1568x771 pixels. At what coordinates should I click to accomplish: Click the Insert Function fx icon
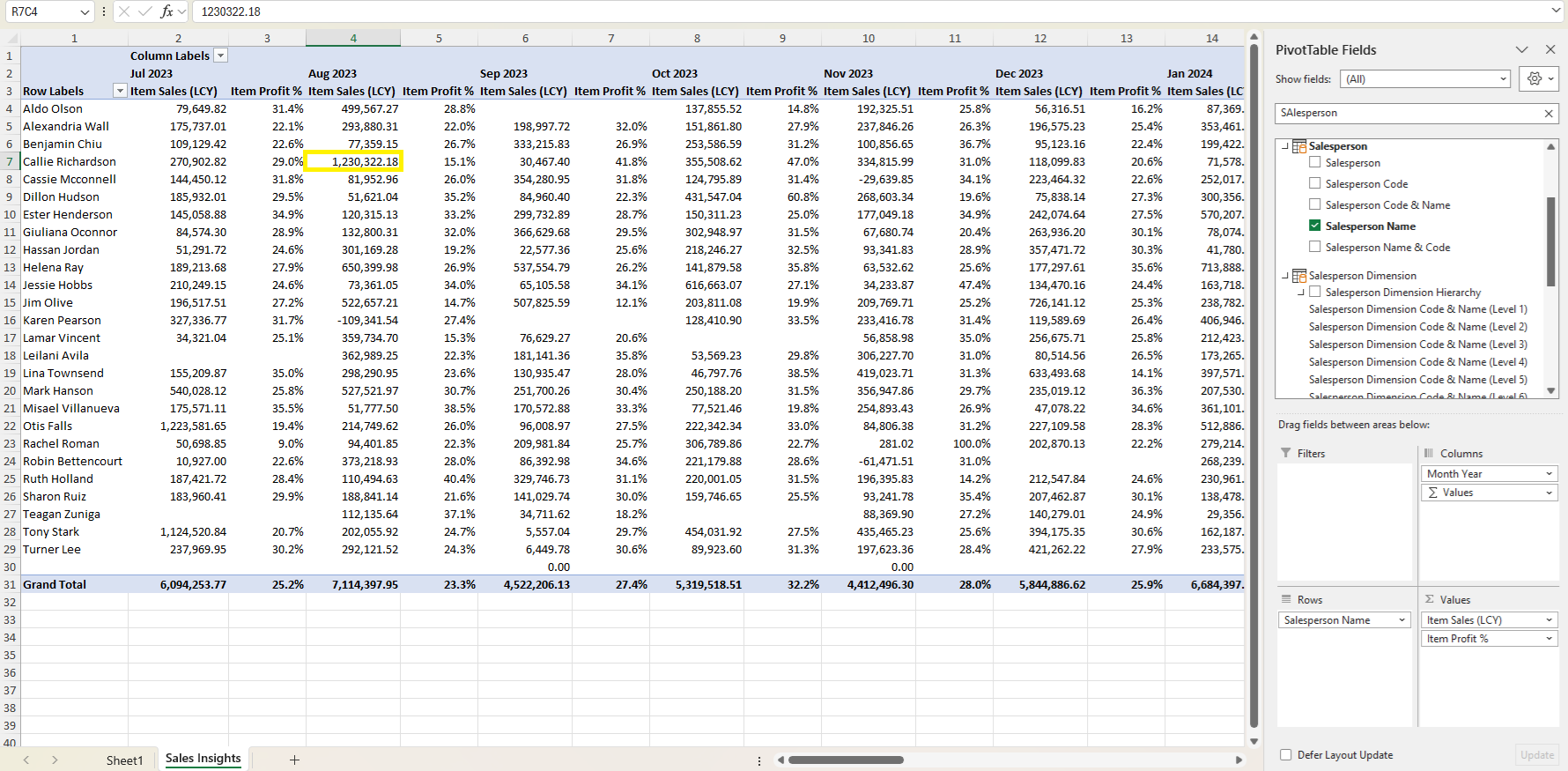pos(166,11)
